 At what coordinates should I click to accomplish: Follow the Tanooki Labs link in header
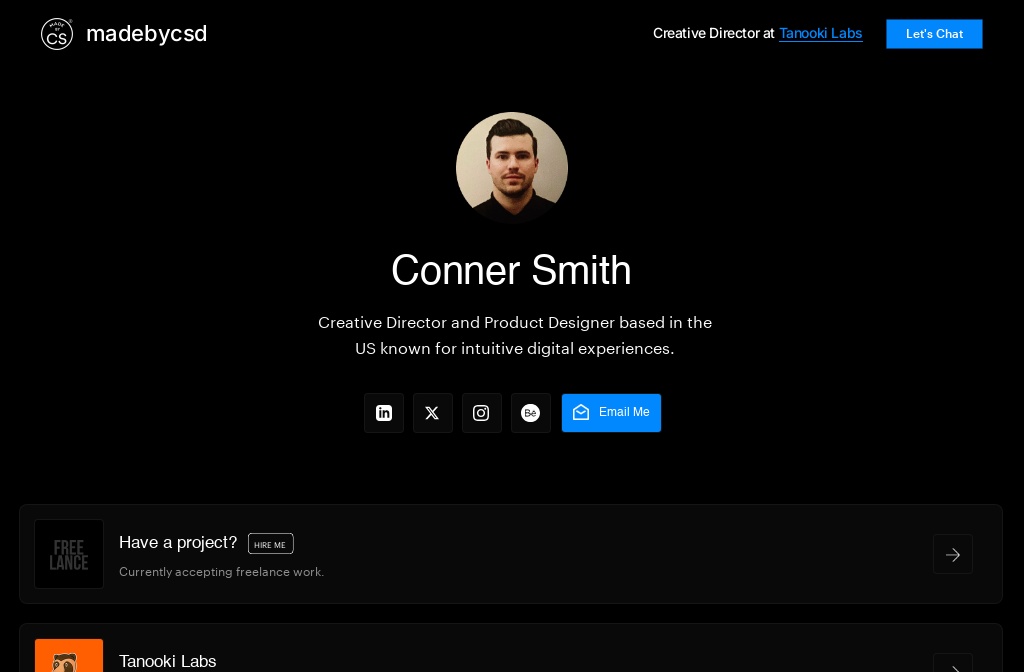tap(820, 33)
